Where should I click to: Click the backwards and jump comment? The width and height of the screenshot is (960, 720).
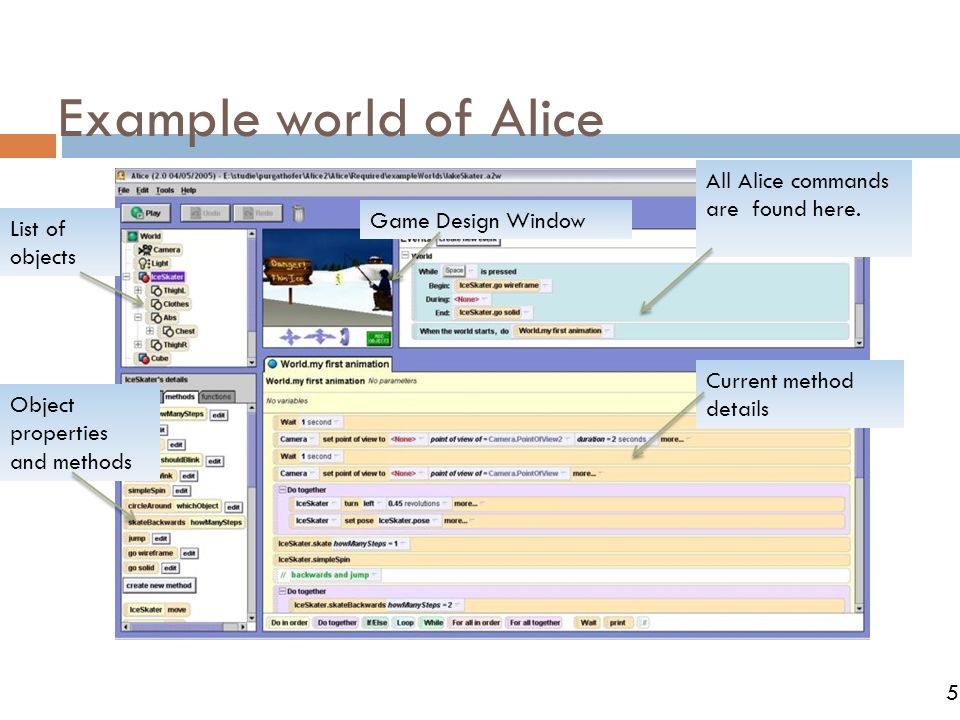[330, 575]
